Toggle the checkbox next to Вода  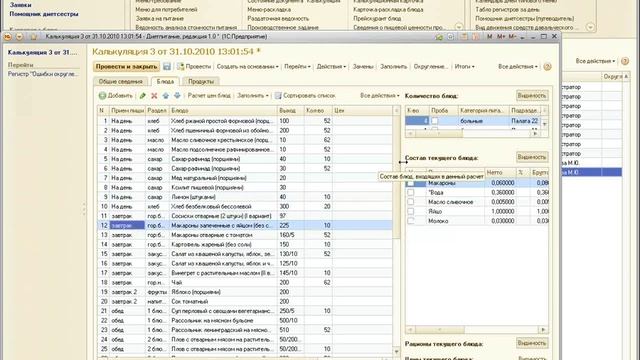(411, 192)
